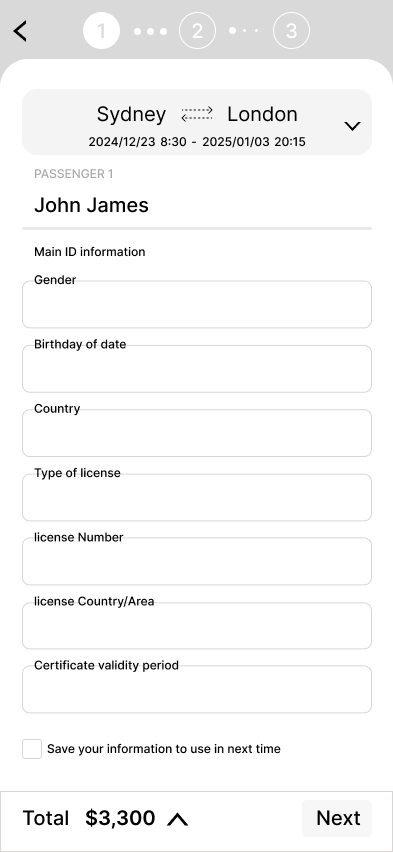Open the Country field

click(197, 433)
